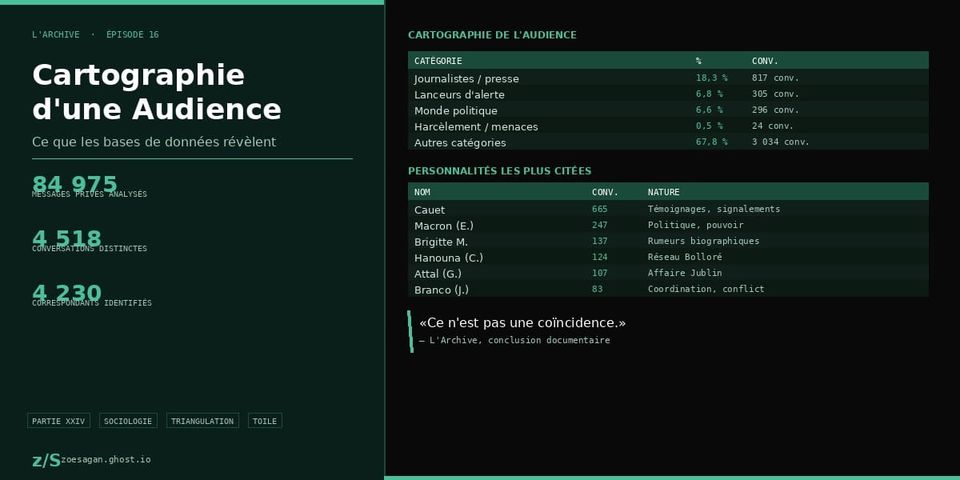
Task: Select the SOCIOLOGIE tag
Action: click(x=128, y=421)
